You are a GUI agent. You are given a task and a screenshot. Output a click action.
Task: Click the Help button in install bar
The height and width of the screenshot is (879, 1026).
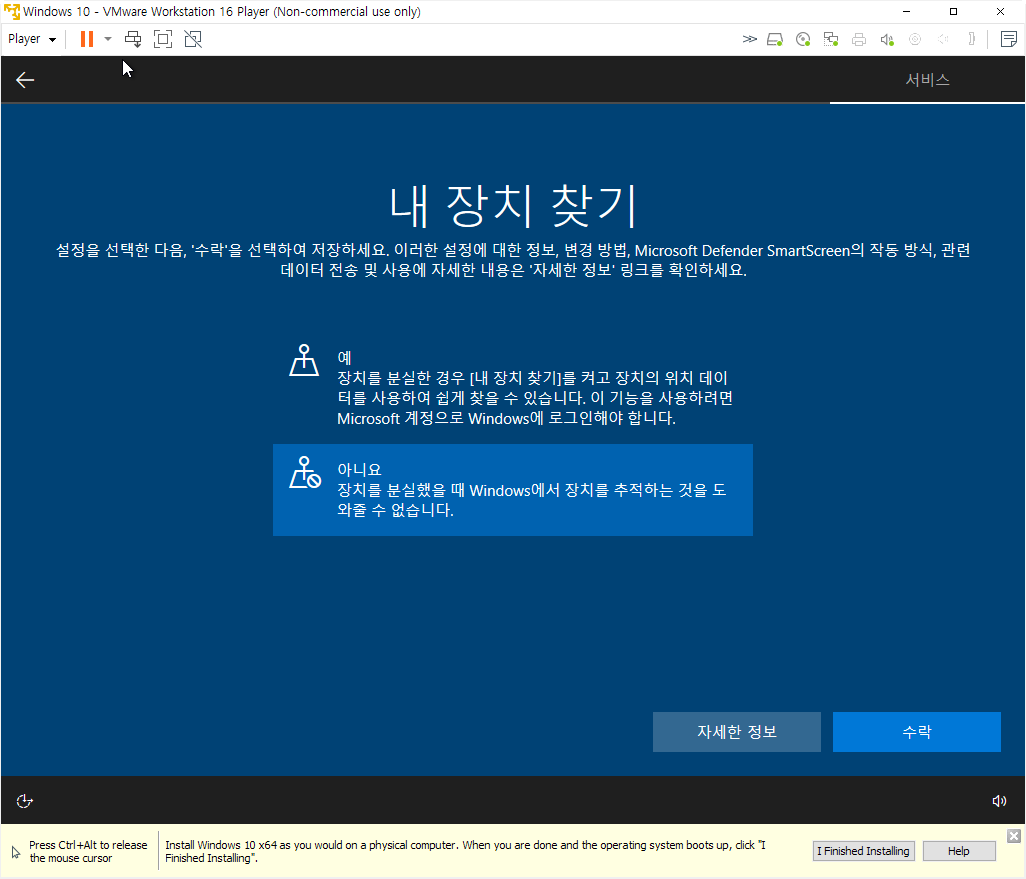tap(959, 851)
